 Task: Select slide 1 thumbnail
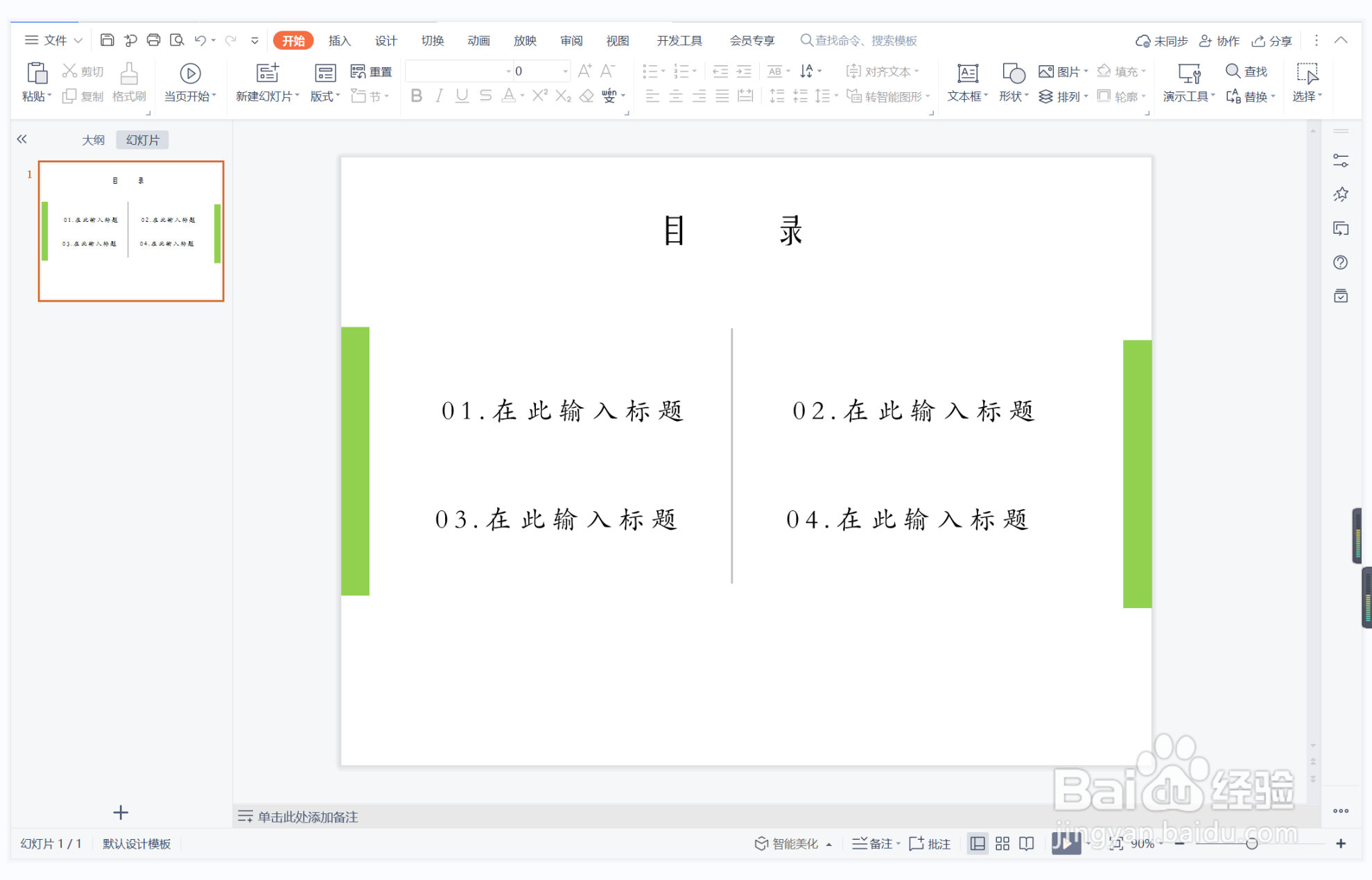131,231
